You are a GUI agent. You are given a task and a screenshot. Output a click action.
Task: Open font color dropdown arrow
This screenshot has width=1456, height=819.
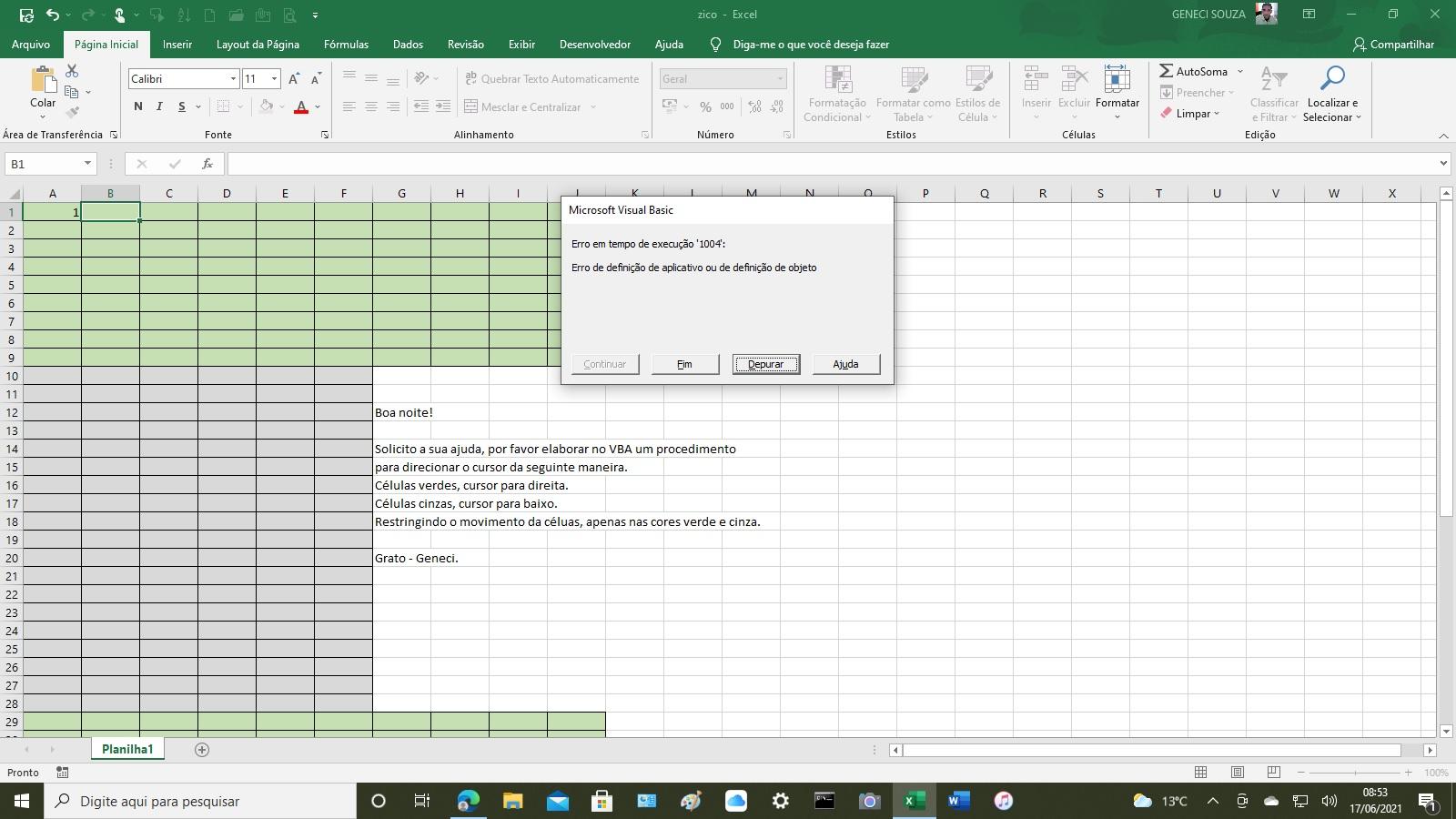[x=318, y=106]
